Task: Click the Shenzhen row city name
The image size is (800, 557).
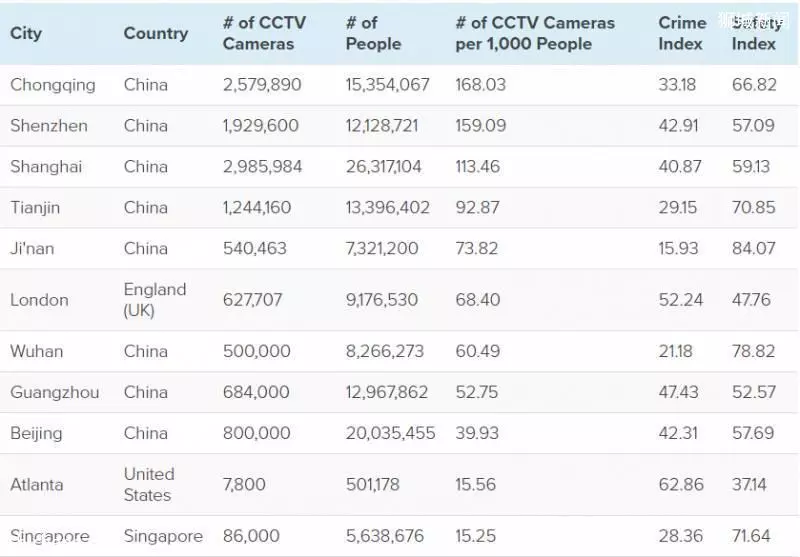Action: pos(49,125)
